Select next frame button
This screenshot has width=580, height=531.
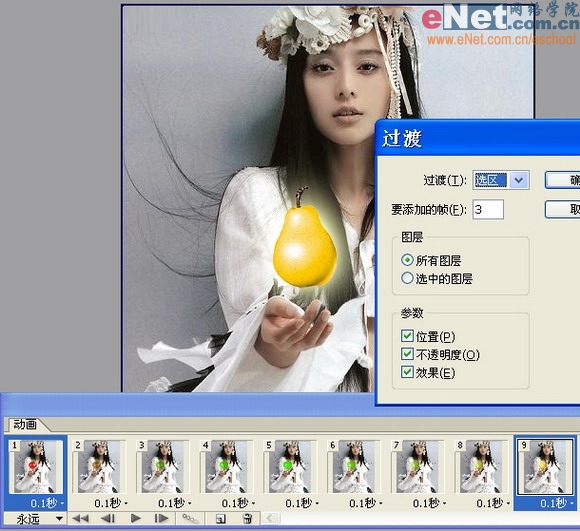click(x=161, y=519)
